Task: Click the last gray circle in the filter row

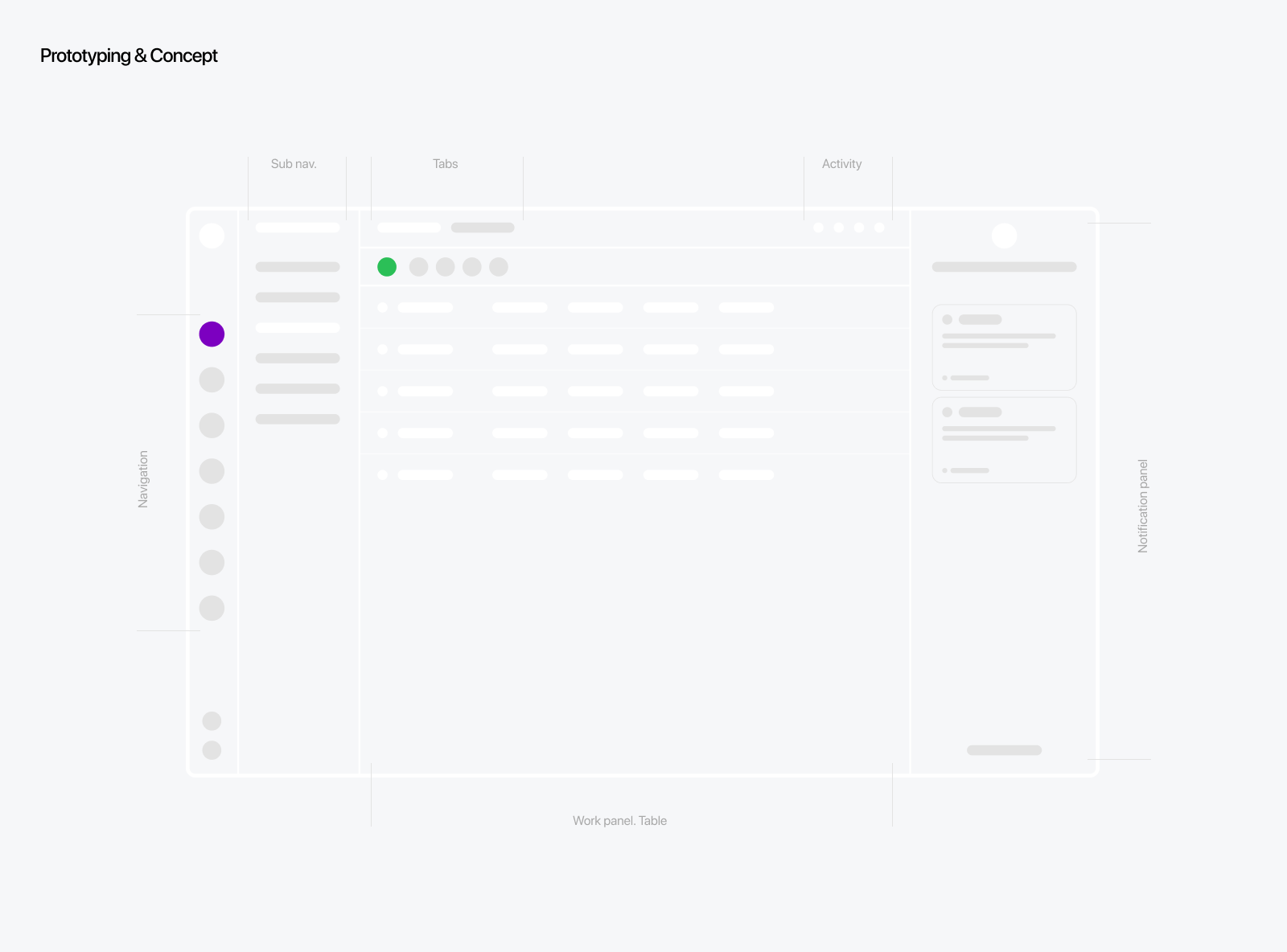Action: click(x=499, y=267)
